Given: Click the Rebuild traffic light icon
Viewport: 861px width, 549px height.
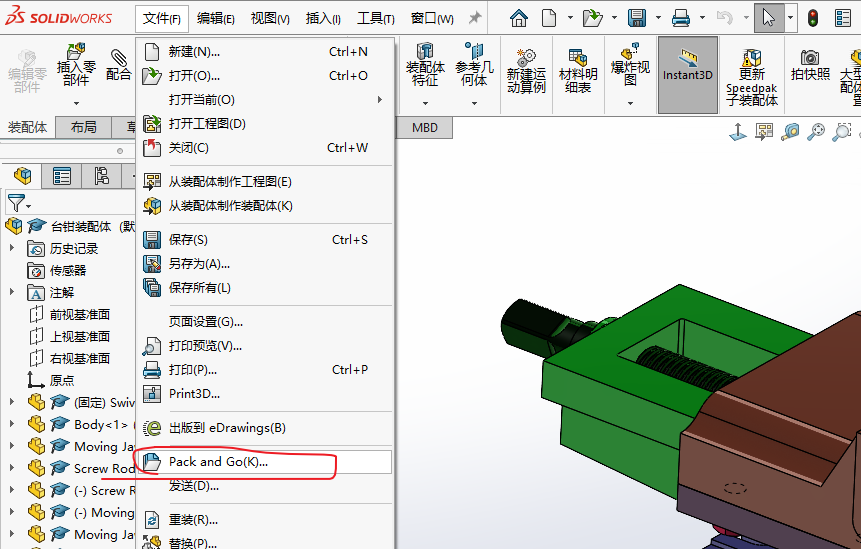Looking at the screenshot, I should pyautogui.click(x=813, y=18).
